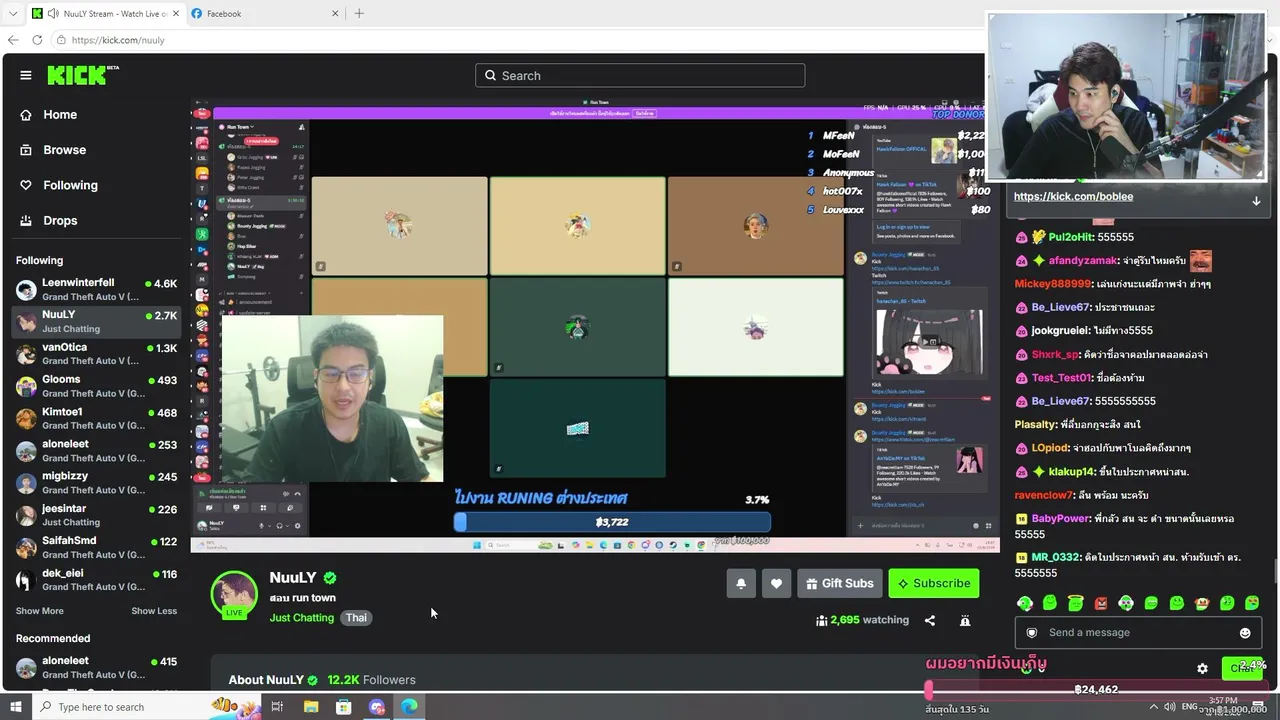Screen dimensions: 1280x720
Task: Show hidden system tray icons
Action: [x=1154, y=707]
